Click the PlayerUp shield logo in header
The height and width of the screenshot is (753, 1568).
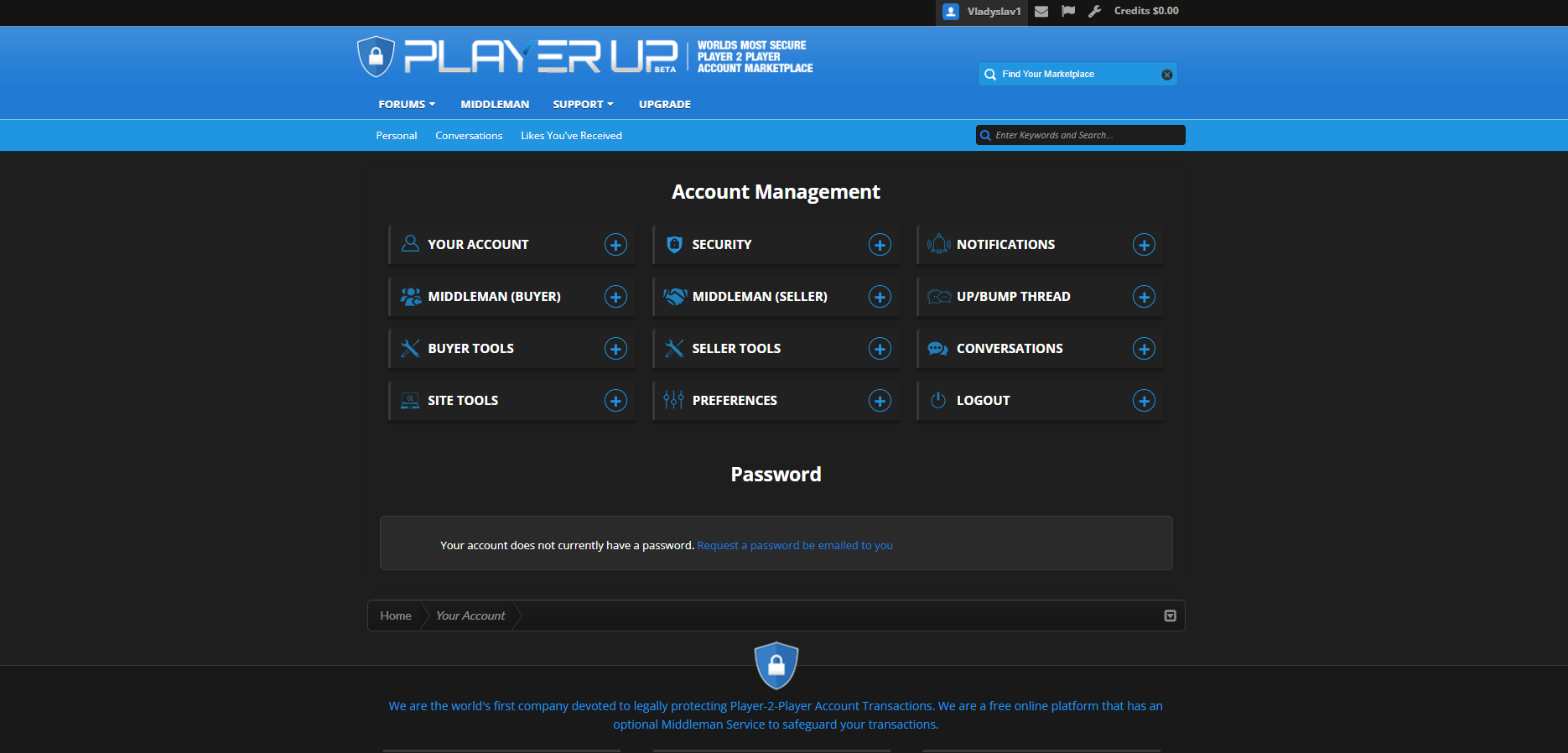(376, 56)
